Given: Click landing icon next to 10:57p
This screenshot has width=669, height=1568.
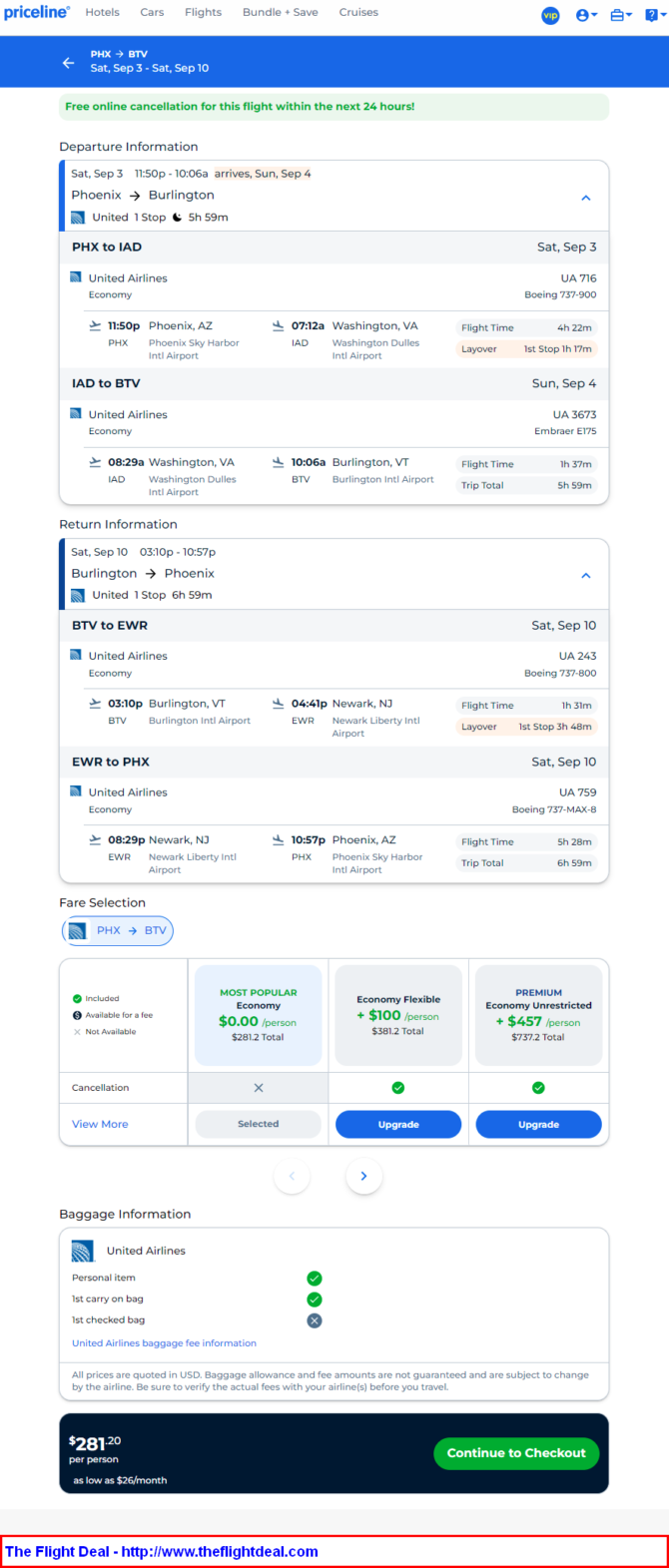Looking at the screenshot, I should coord(279,839).
